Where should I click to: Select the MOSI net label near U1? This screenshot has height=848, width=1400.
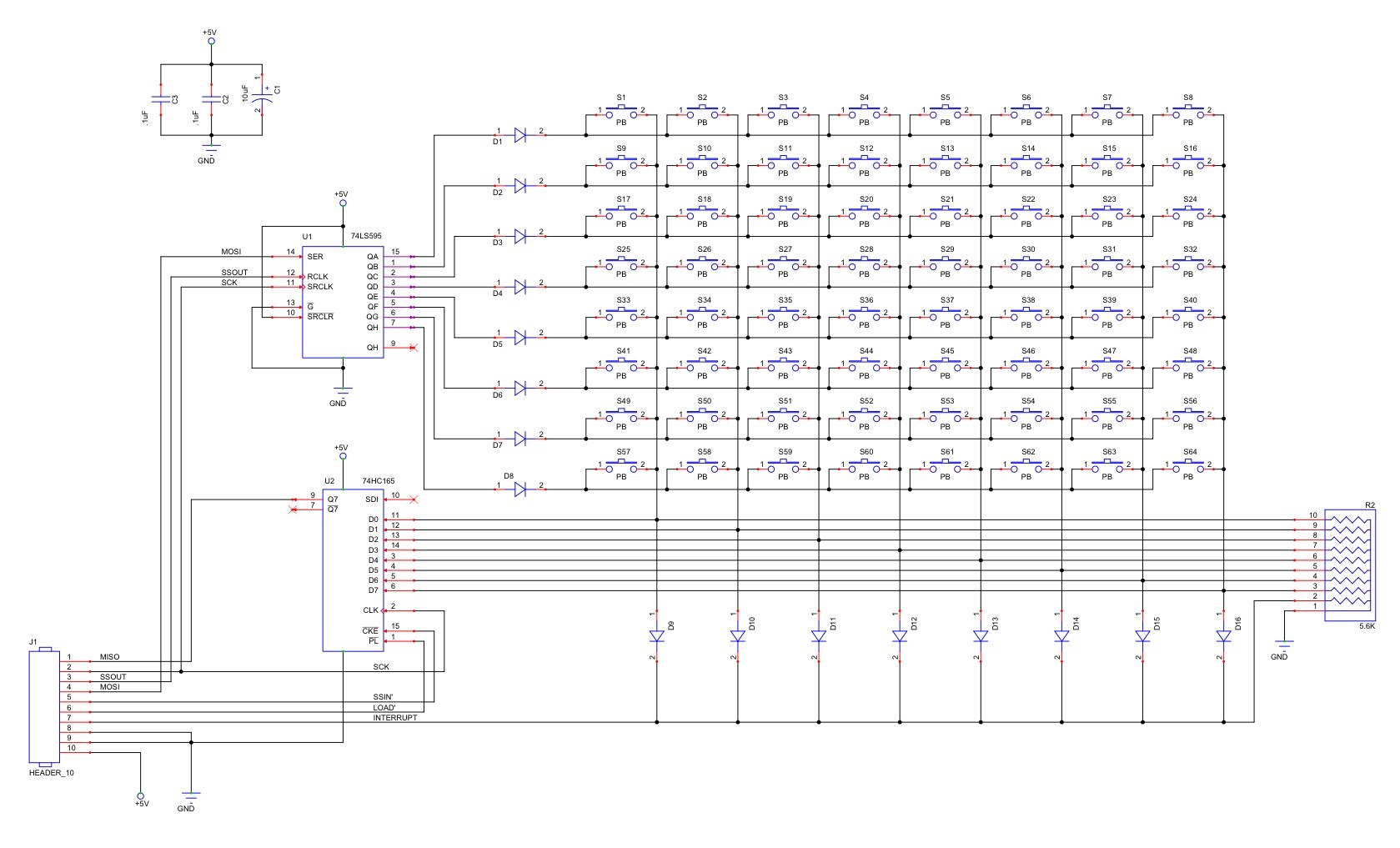click(231, 249)
